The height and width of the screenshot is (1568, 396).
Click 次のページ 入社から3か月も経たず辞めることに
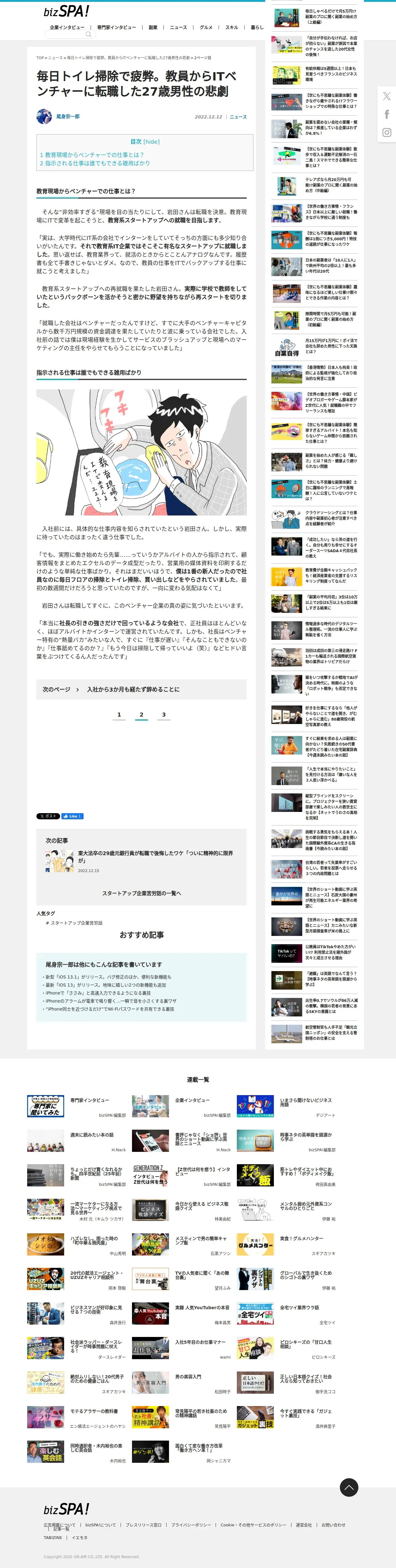coord(142,690)
